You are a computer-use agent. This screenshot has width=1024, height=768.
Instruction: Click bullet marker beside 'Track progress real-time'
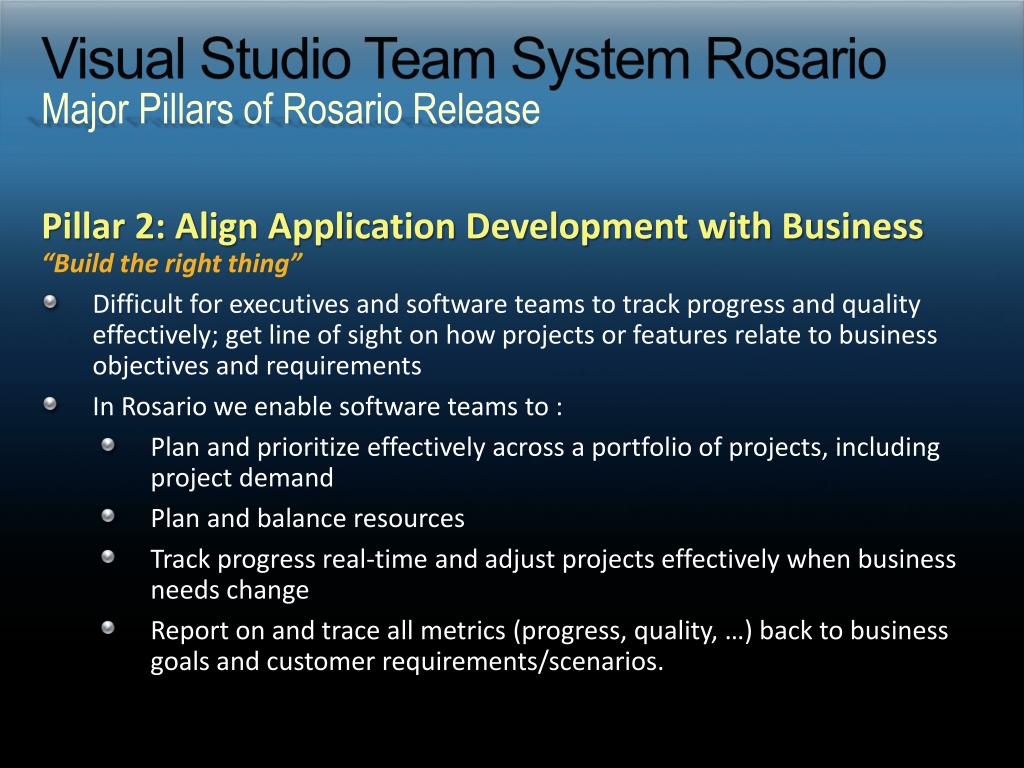[x=108, y=557]
